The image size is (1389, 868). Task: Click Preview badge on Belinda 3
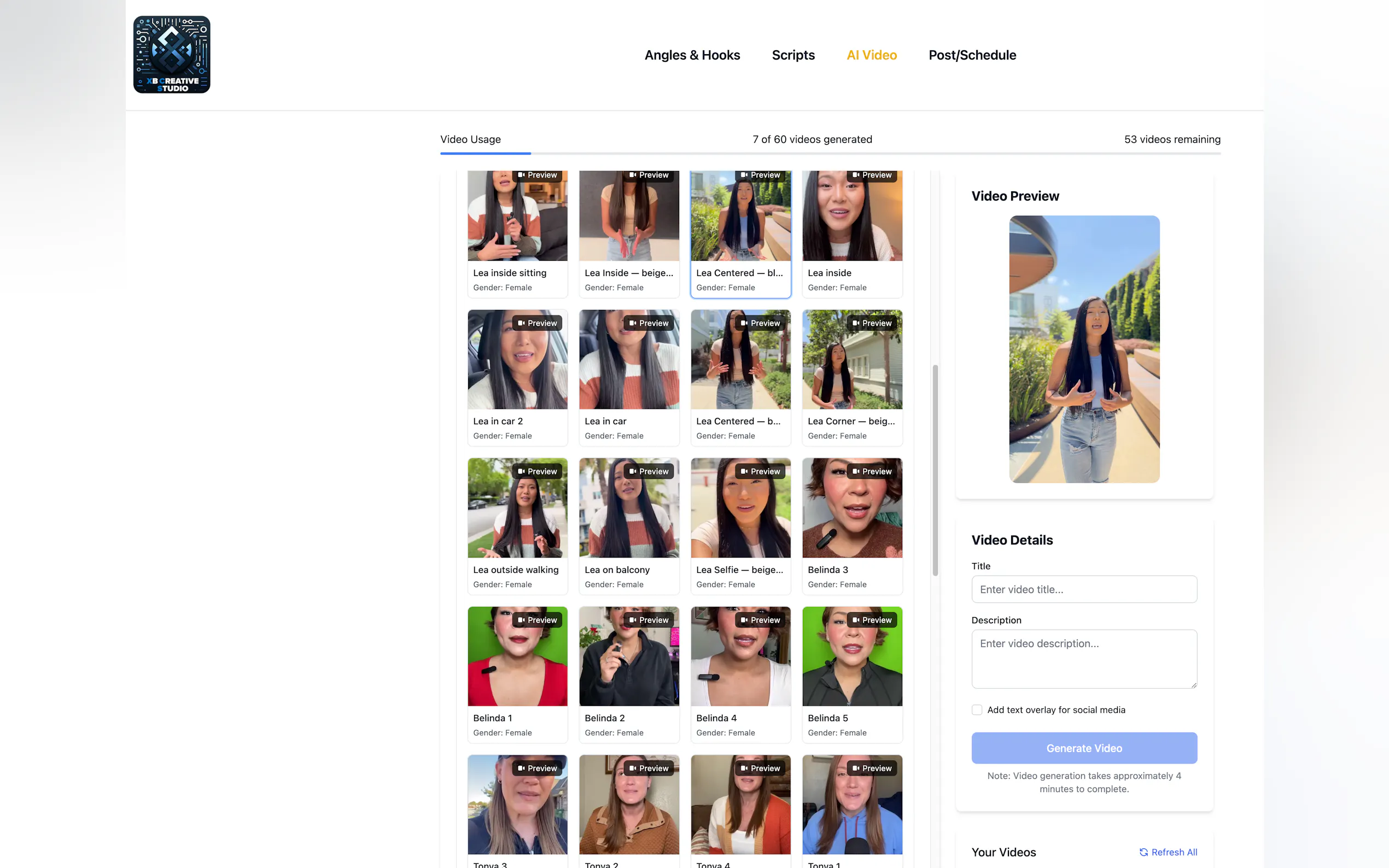[x=872, y=471]
